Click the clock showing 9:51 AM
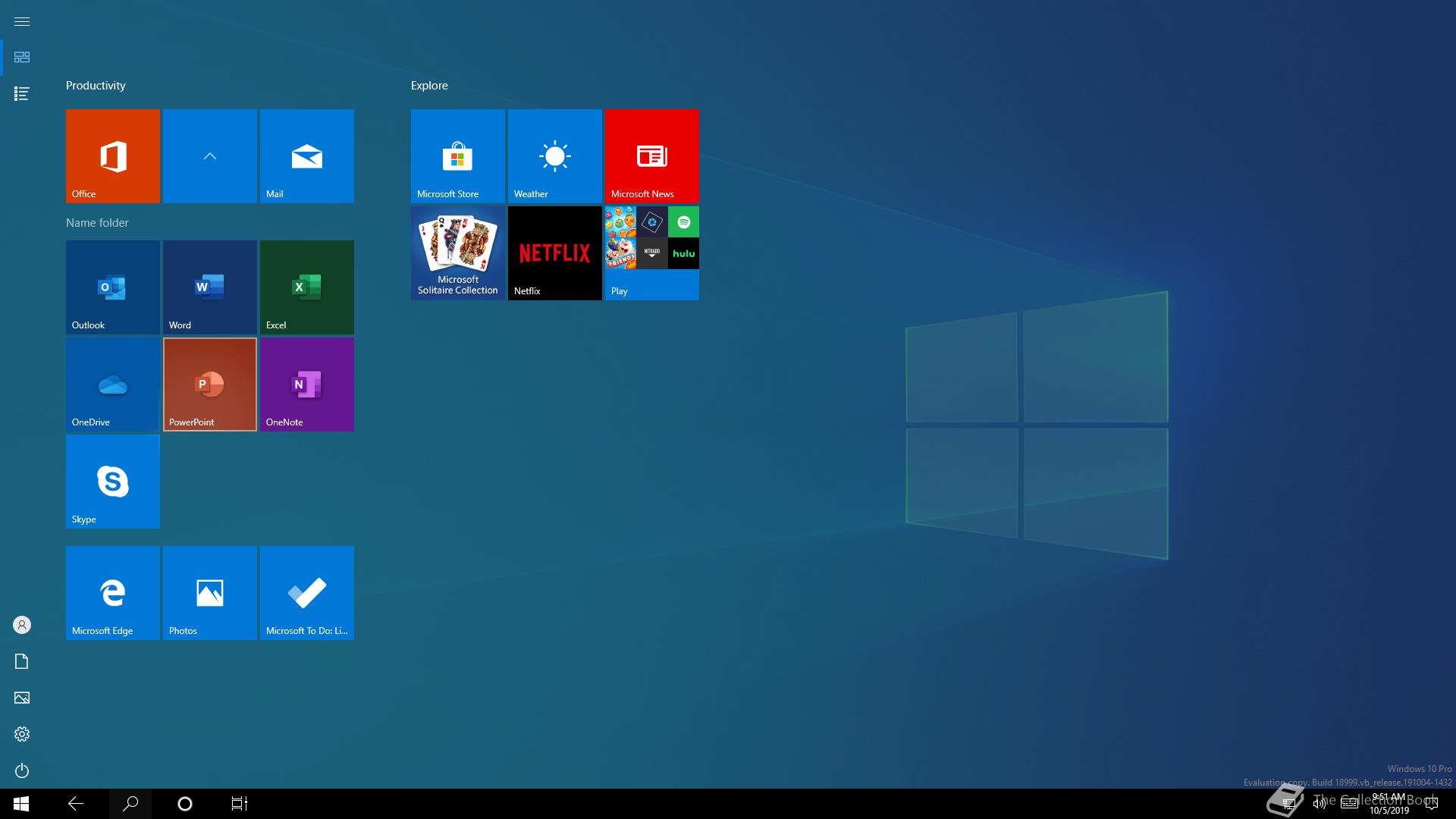The width and height of the screenshot is (1456, 819). point(1389,804)
